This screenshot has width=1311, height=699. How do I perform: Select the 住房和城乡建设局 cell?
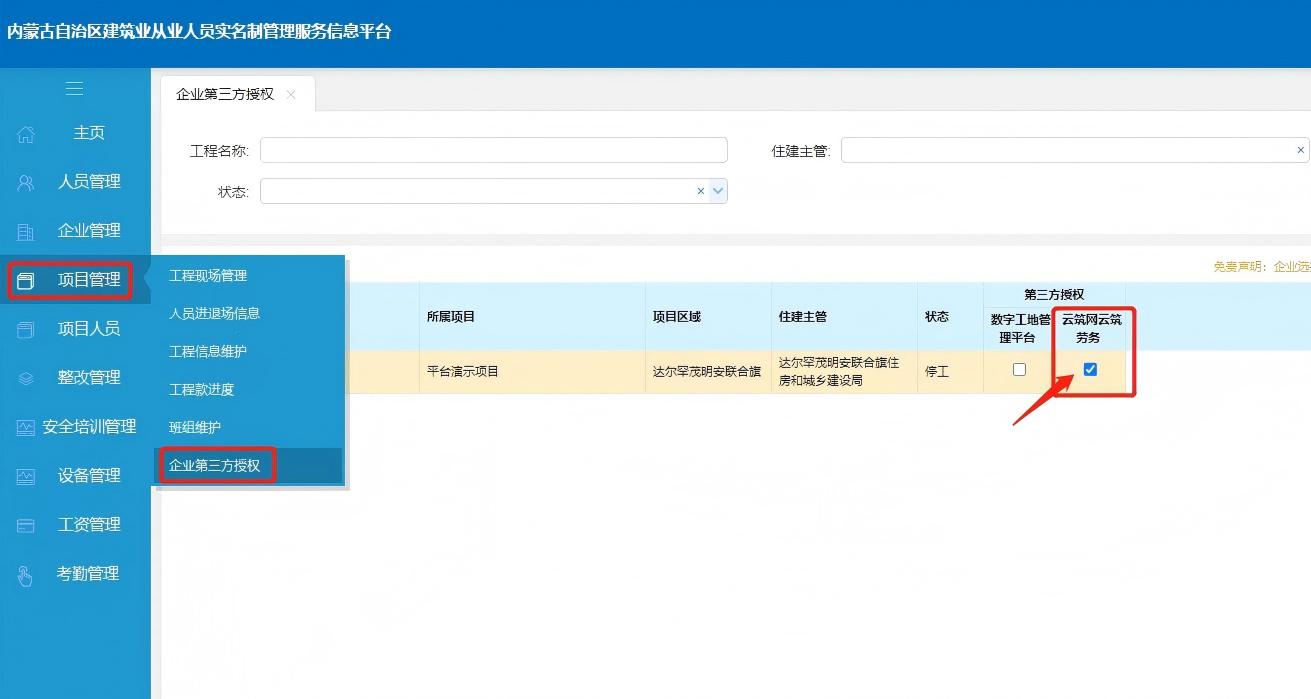coord(845,372)
